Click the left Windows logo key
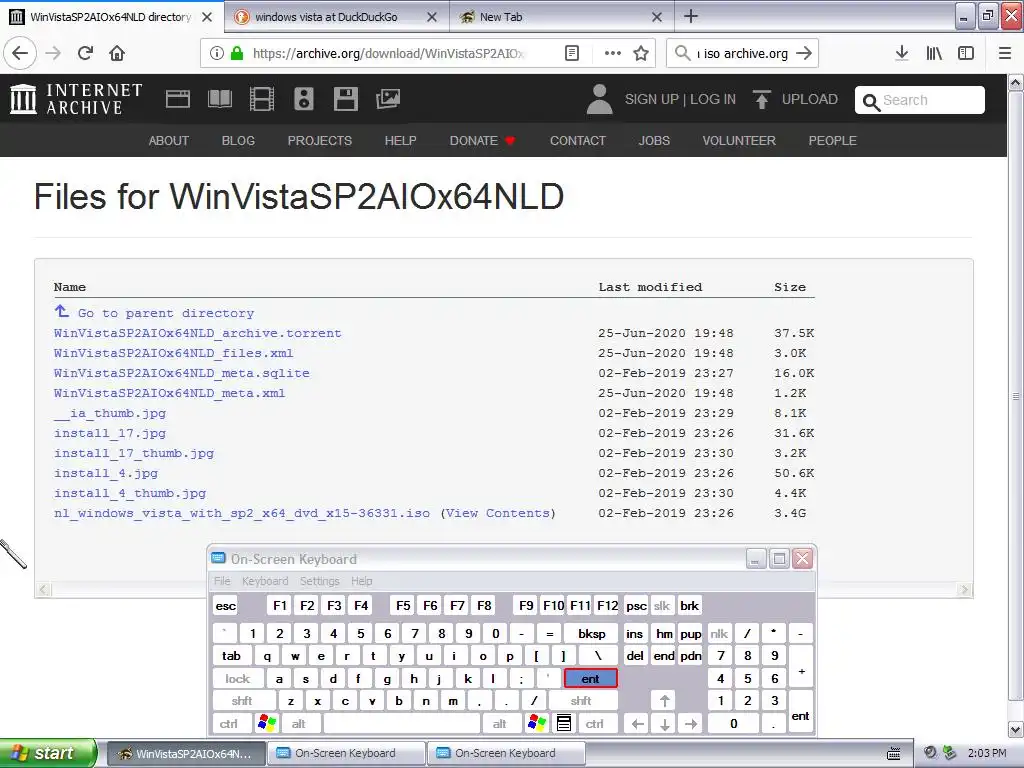The height and width of the screenshot is (768, 1024). pos(267,724)
